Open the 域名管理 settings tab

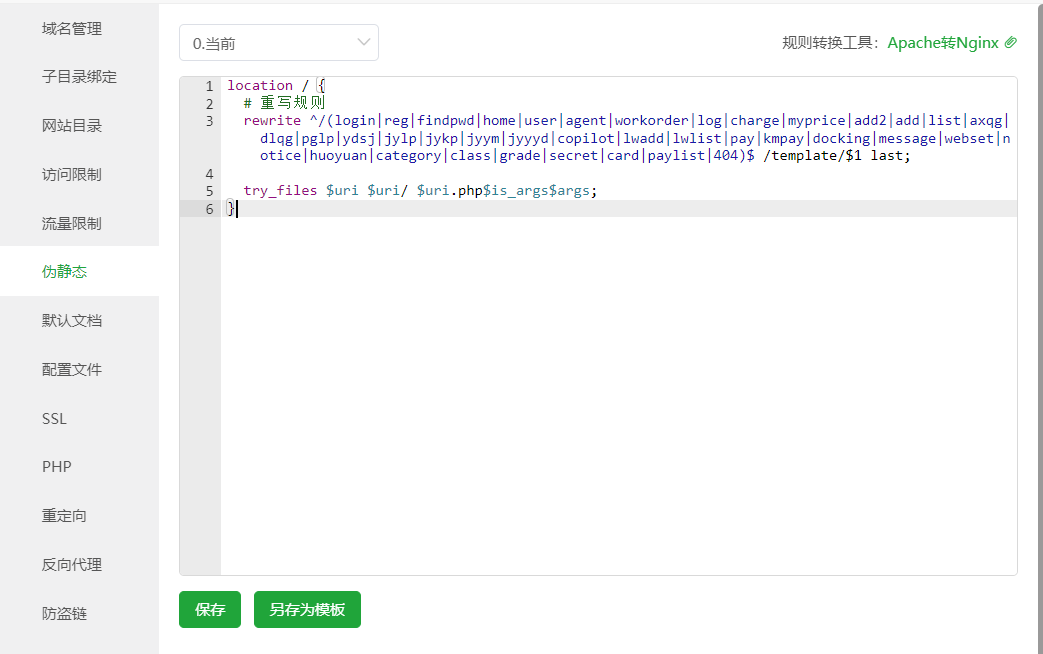(72, 29)
